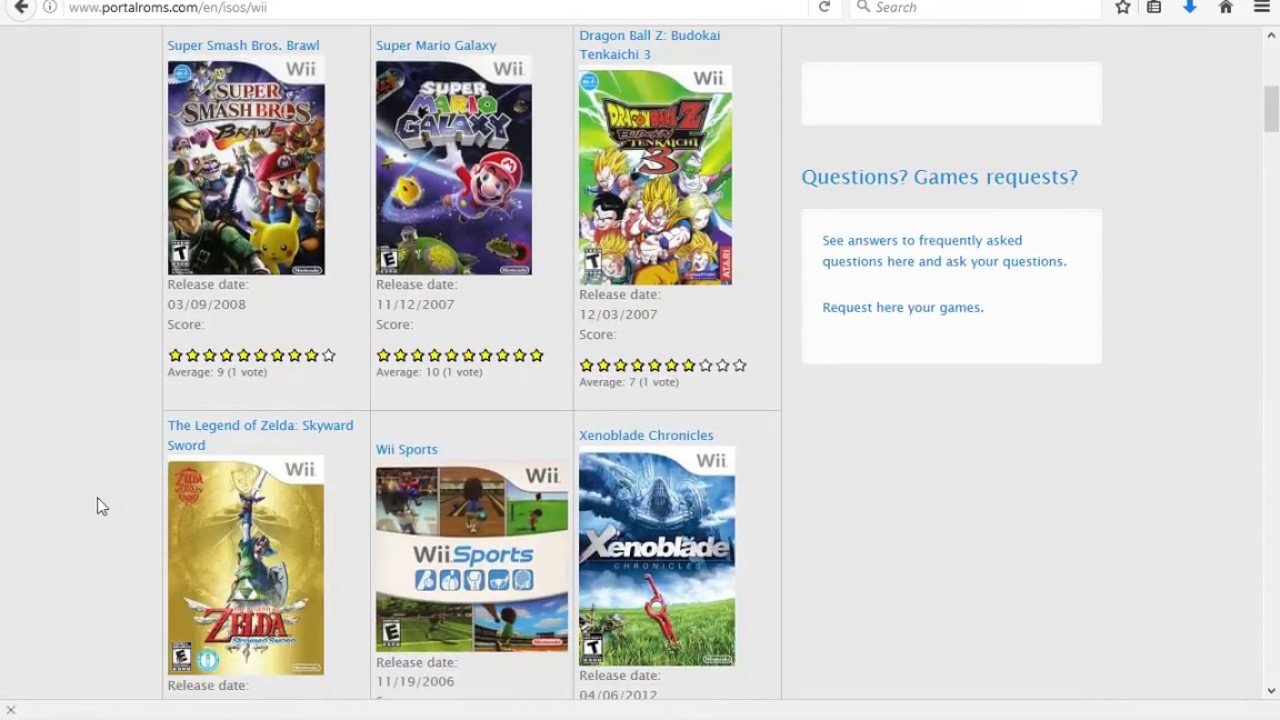Viewport: 1280px width, 720px height.
Task: Go to the browser home icon
Action: point(1226,7)
